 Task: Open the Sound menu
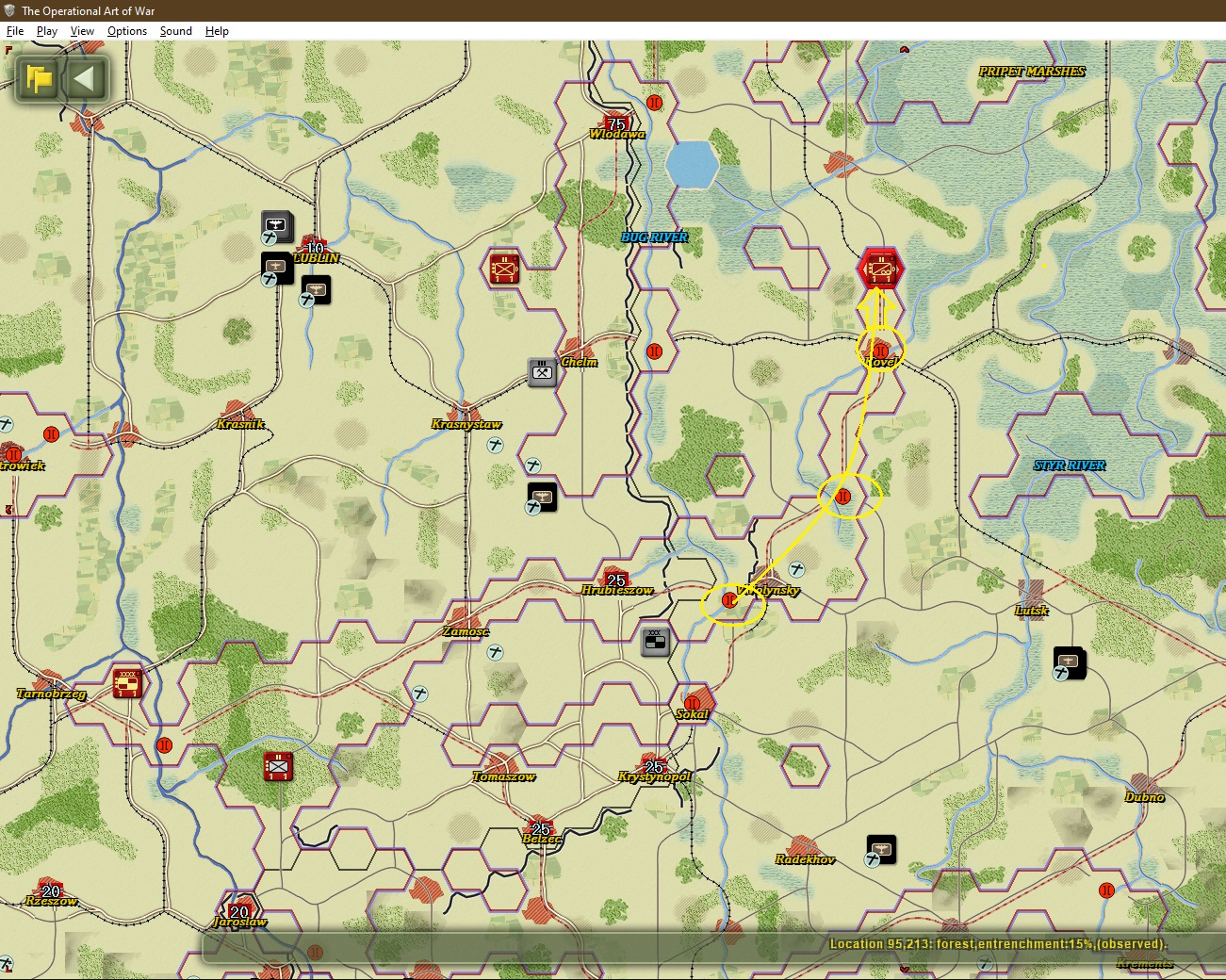(175, 31)
